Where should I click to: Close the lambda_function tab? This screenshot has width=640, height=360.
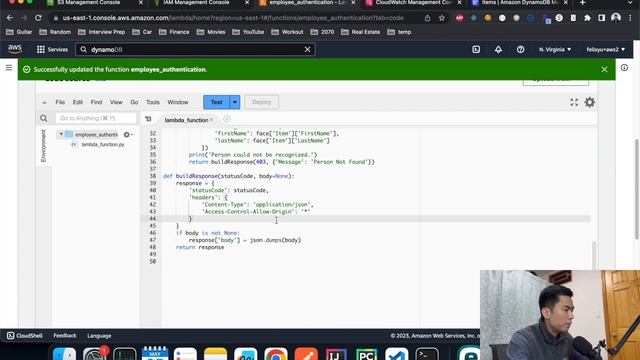point(211,120)
